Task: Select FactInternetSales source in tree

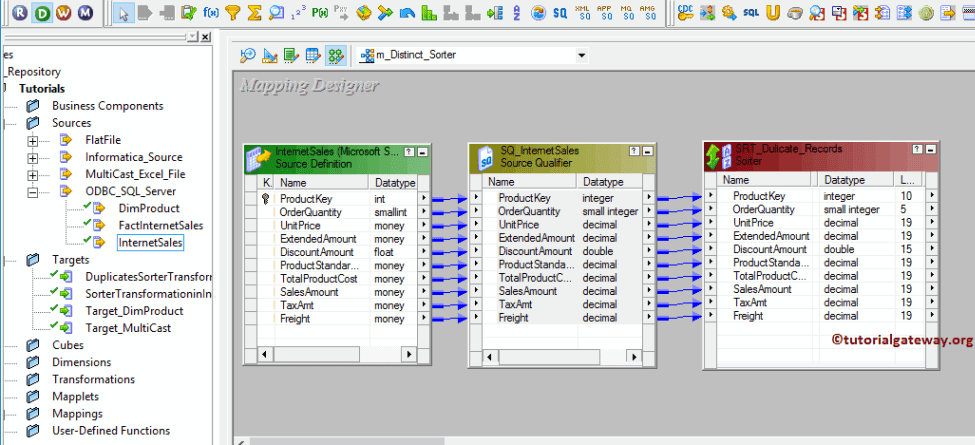Action: click(160, 226)
